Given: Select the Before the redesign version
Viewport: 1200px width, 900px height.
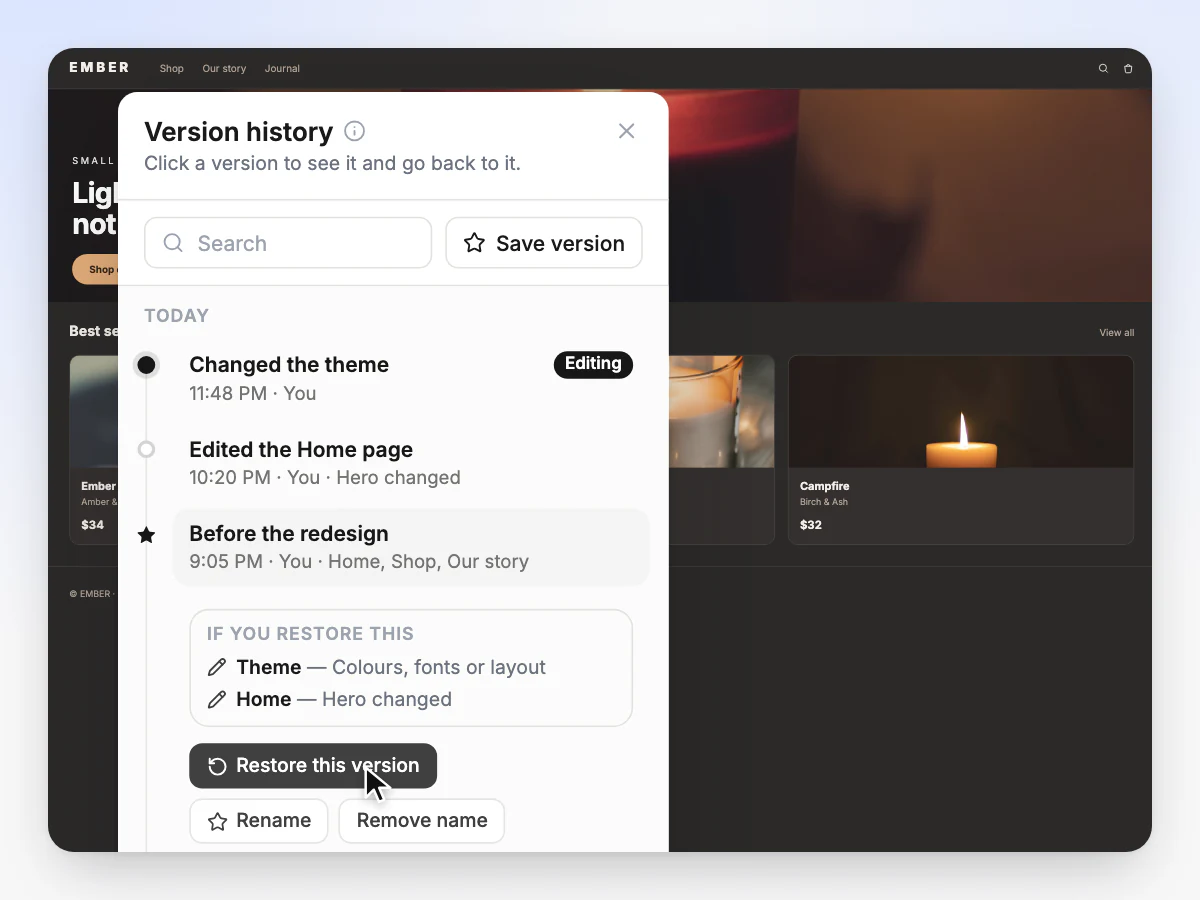Looking at the screenshot, I should tap(411, 547).
